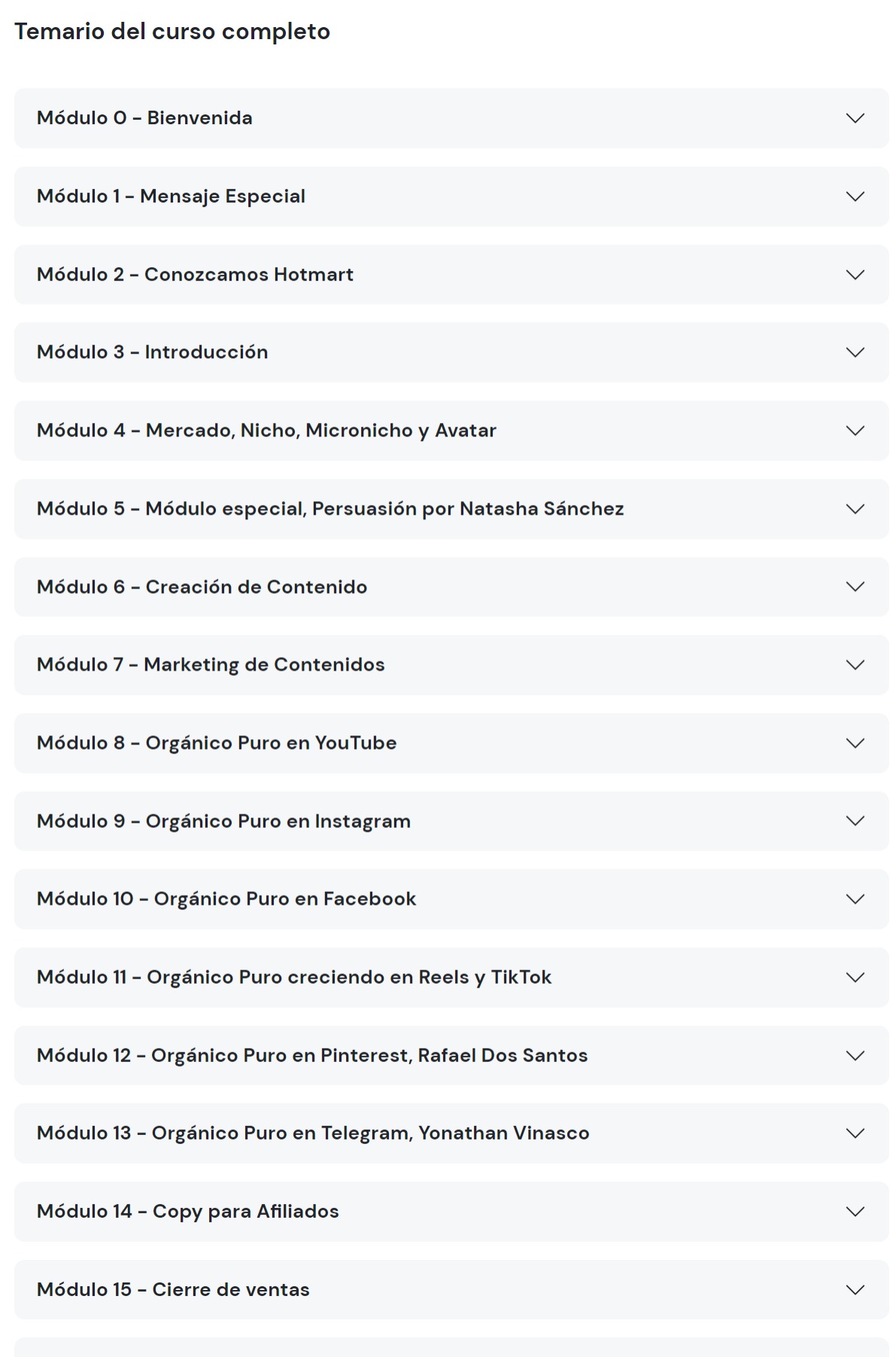Open Módulo 2 – Conozcamos Hotmart section
This screenshot has width=896, height=1357.
click(x=195, y=275)
